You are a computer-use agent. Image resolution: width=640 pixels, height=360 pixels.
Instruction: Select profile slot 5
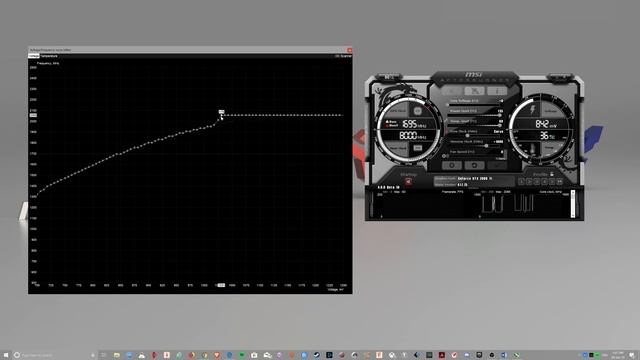(552, 181)
